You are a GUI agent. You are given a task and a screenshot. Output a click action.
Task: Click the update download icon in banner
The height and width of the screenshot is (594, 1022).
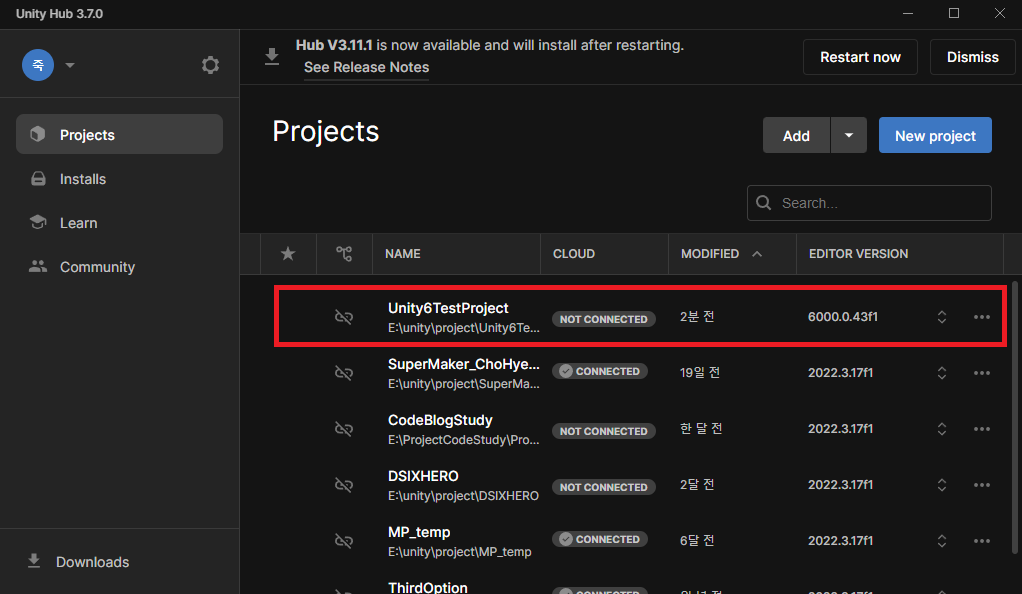[272, 57]
